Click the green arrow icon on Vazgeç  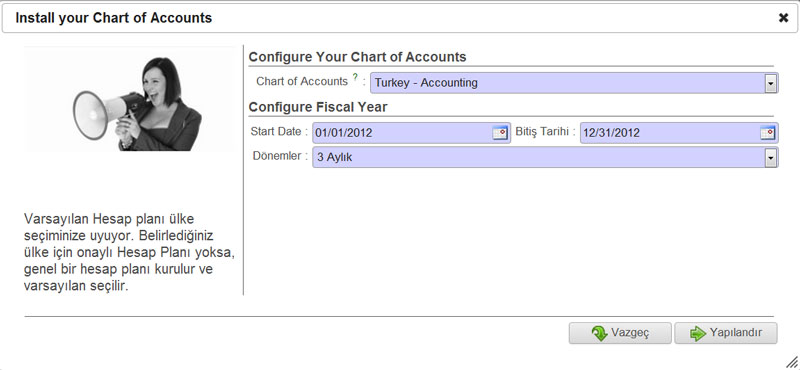[599, 333]
